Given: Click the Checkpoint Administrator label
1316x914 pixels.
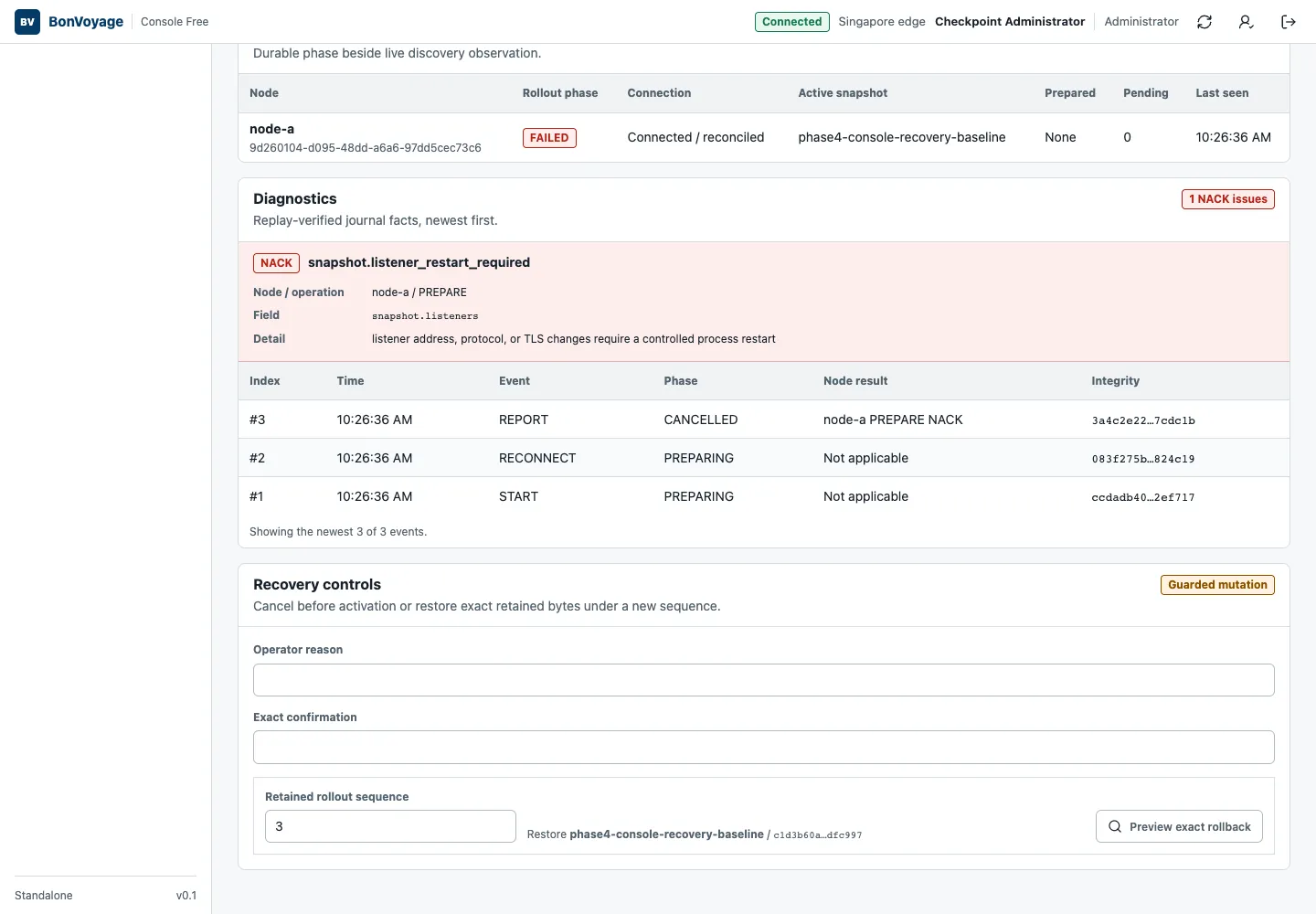Looking at the screenshot, I should point(1010,22).
